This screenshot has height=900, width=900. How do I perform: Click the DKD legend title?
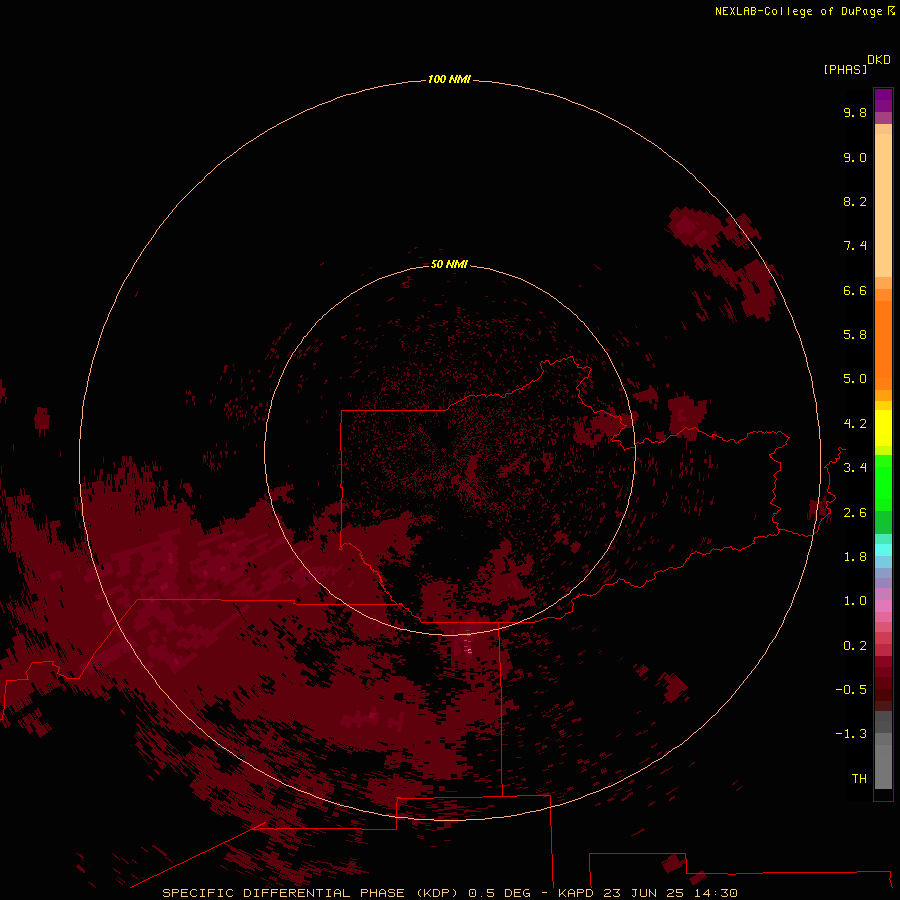pyautogui.click(x=878, y=60)
